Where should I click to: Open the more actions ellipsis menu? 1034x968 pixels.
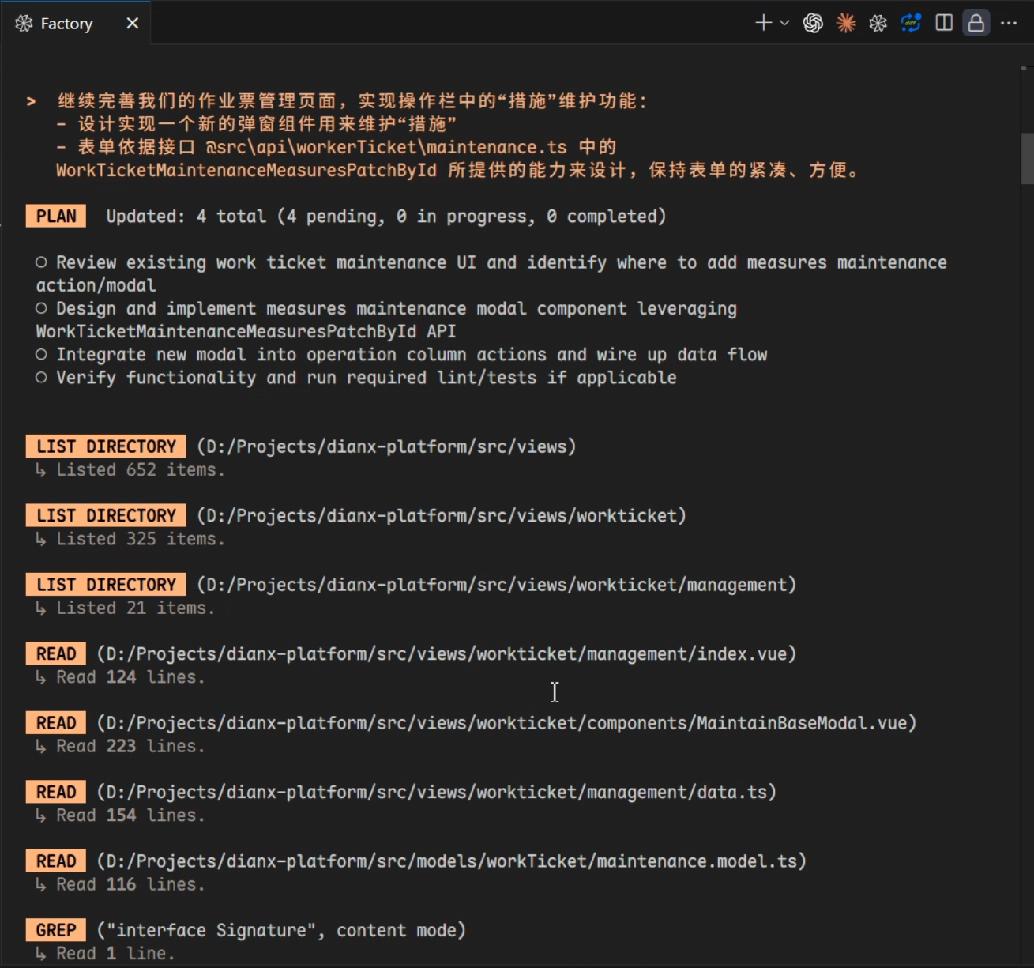[x=1008, y=23]
